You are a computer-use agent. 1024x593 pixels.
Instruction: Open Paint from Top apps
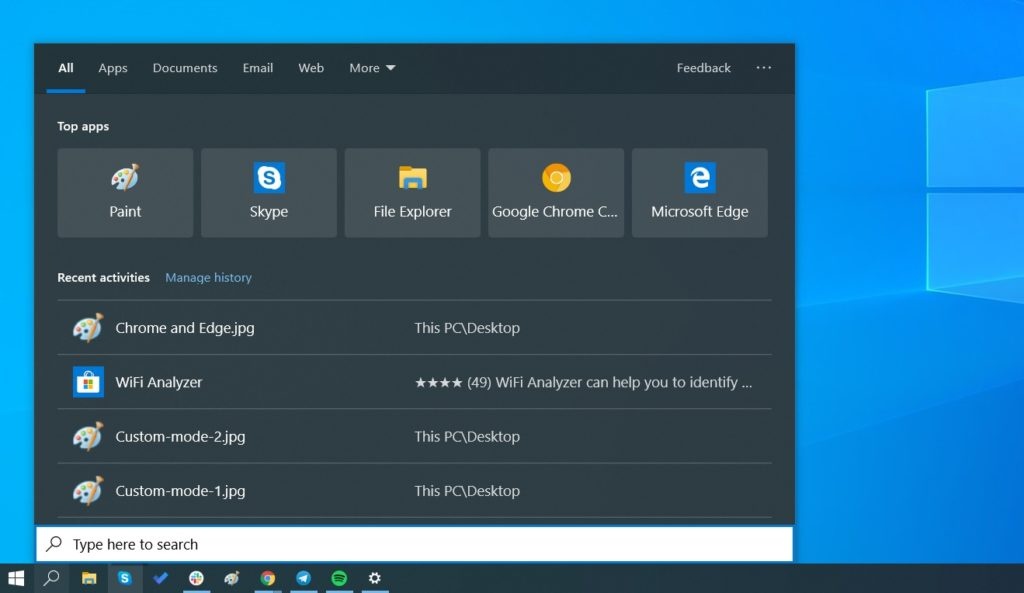[x=124, y=192]
